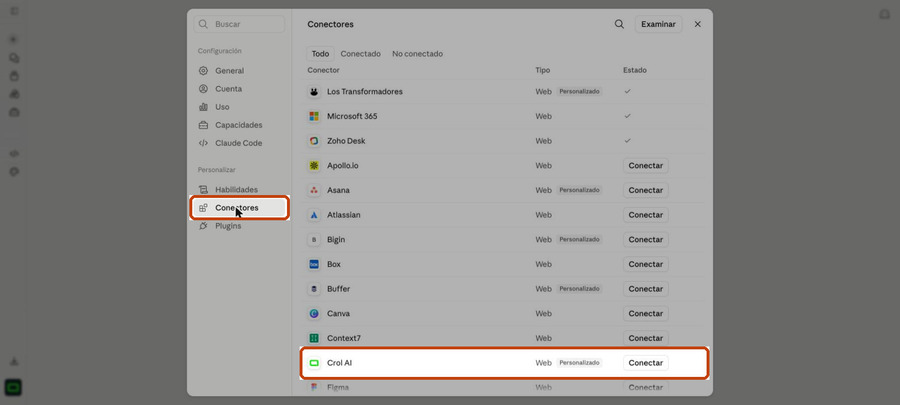
Task: Click the Tipo column header
Action: pos(543,71)
